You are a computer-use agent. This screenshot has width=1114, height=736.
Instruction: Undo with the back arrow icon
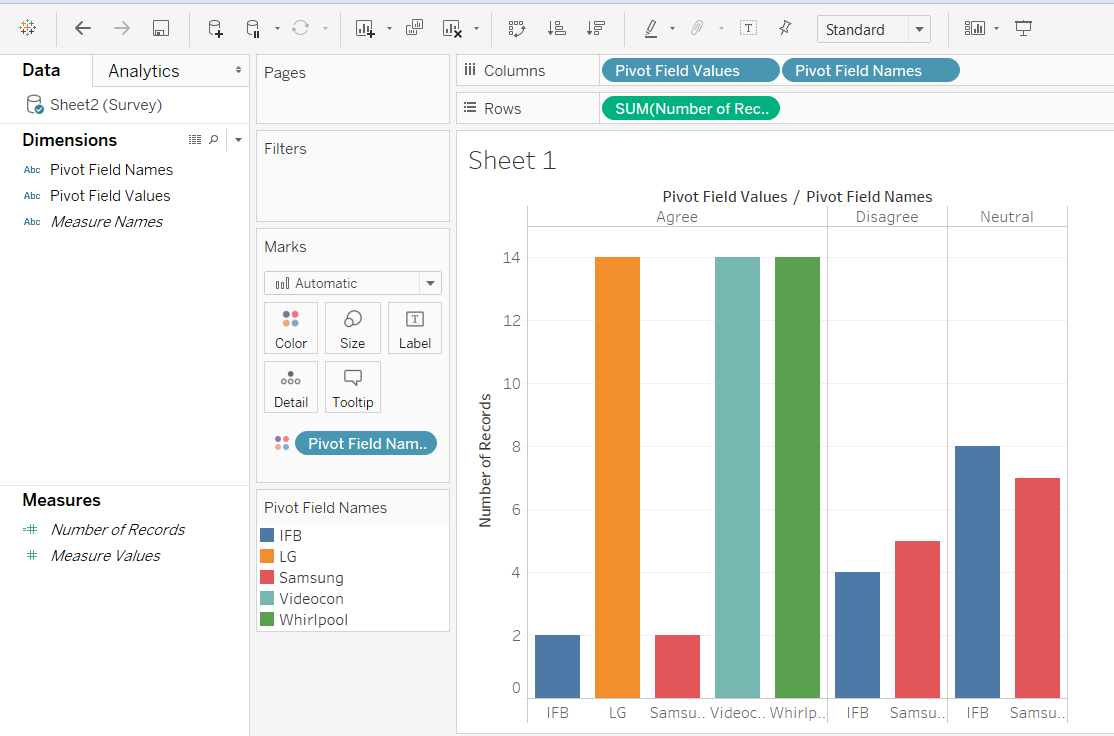[83, 28]
